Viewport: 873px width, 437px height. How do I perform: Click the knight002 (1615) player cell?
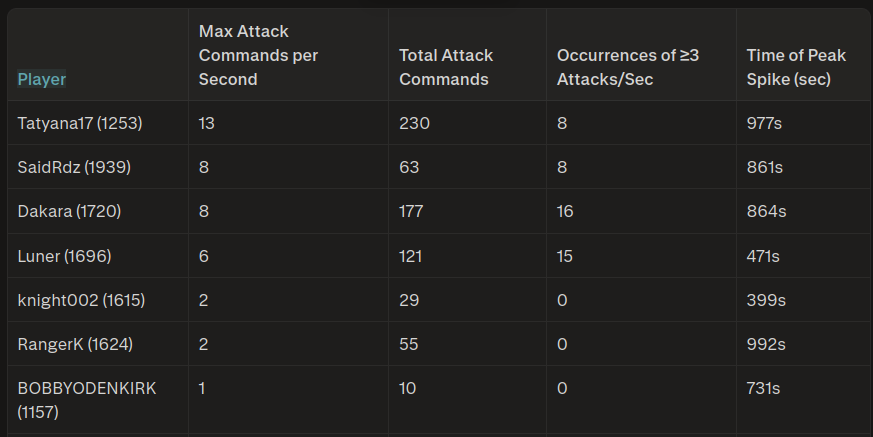[x=82, y=300]
